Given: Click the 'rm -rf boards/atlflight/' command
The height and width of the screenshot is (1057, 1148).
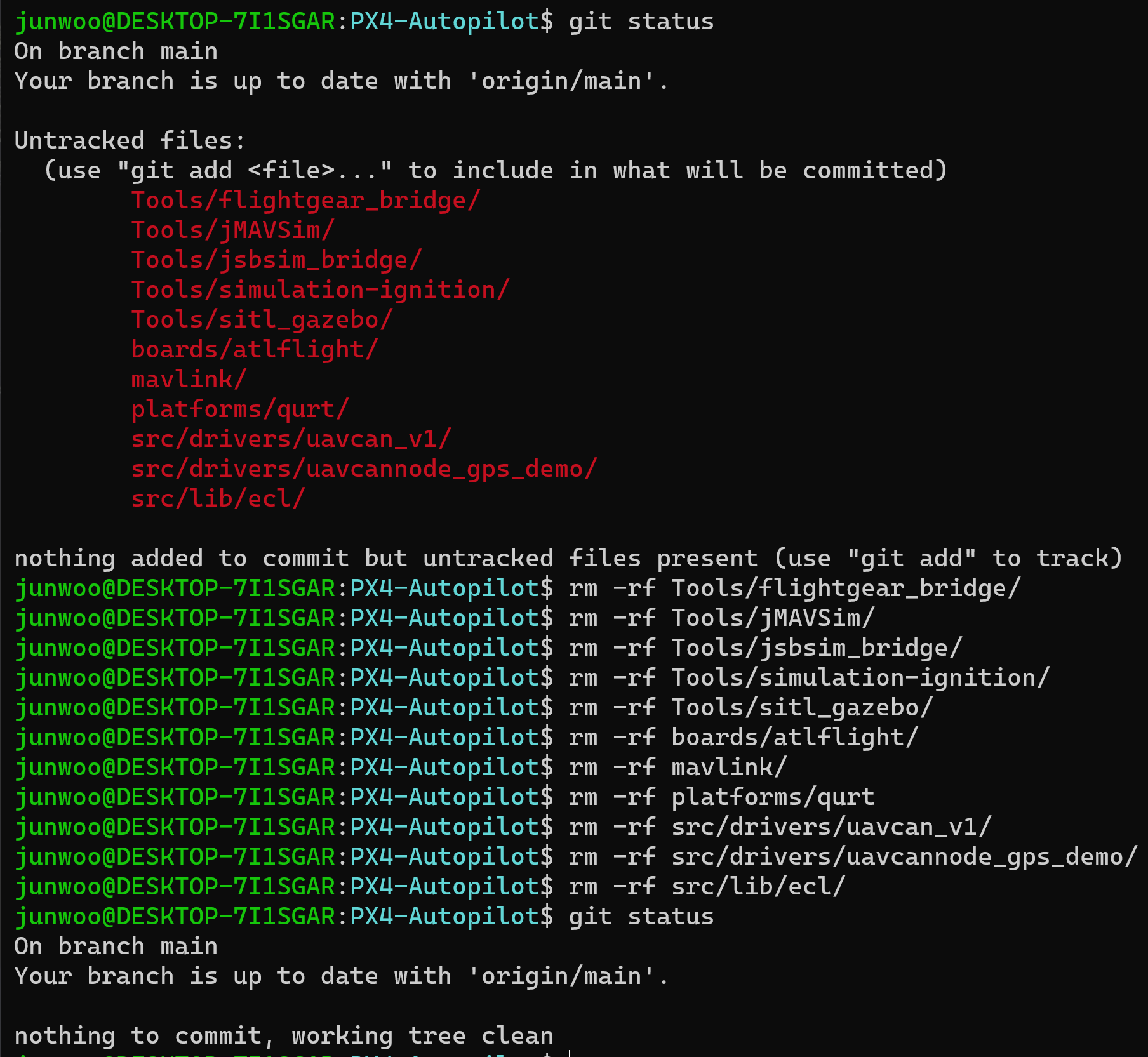Looking at the screenshot, I should tap(744, 738).
